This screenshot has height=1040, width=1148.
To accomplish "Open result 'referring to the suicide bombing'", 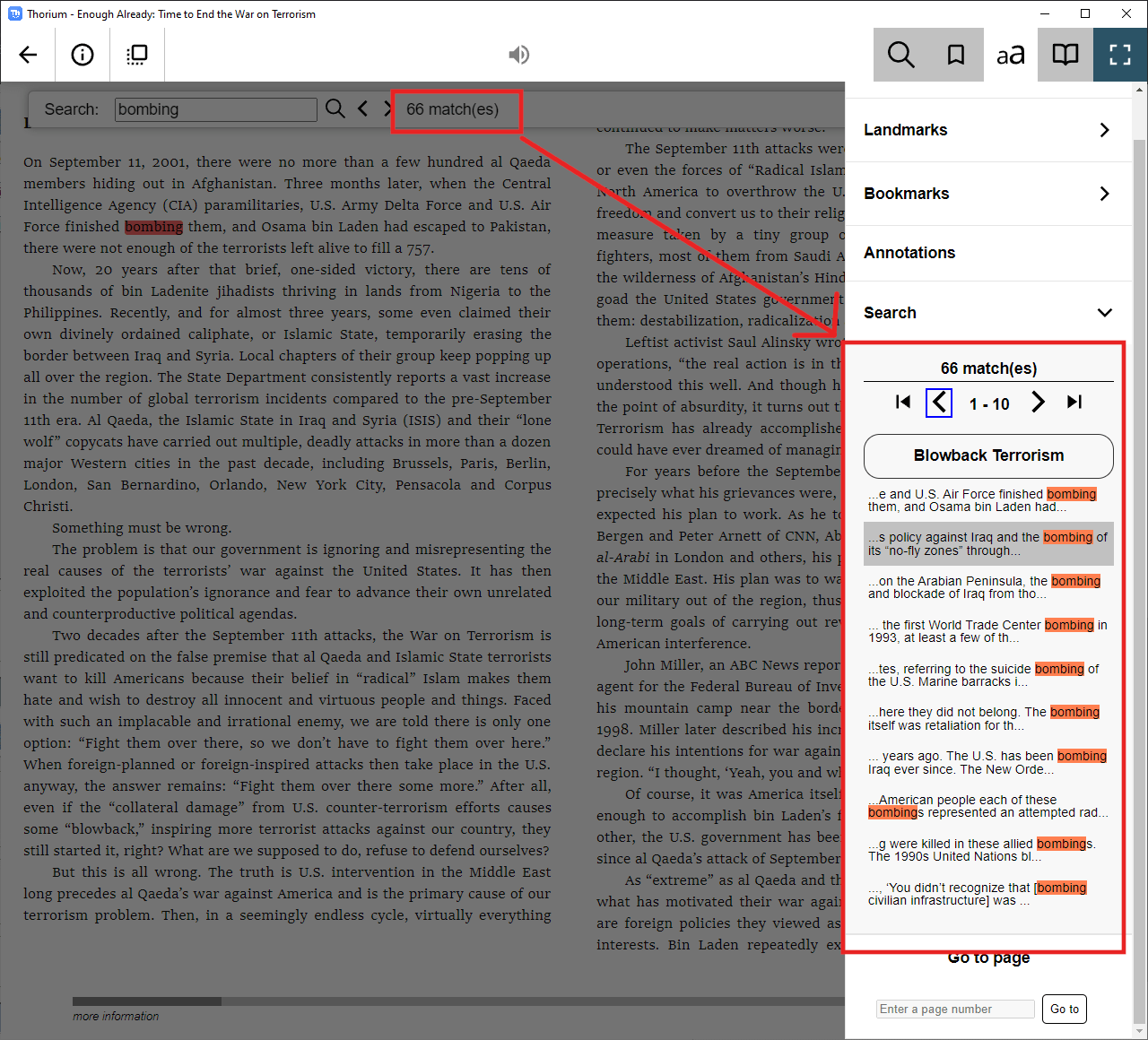I will pos(988,675).
